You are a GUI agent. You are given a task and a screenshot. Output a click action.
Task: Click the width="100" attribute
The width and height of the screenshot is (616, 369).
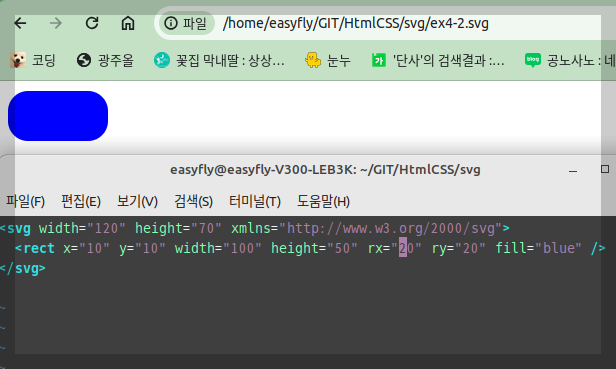(x=218, y=248)
